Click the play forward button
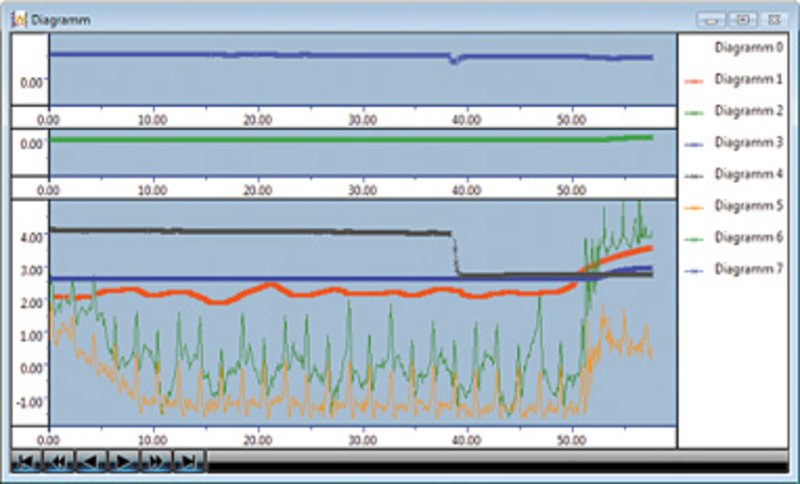 tap(123, 462)
